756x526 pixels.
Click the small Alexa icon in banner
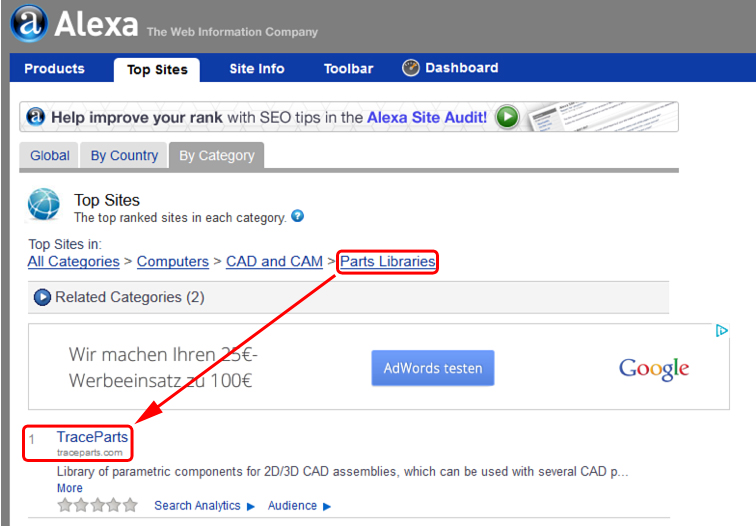tap(36, 117)
